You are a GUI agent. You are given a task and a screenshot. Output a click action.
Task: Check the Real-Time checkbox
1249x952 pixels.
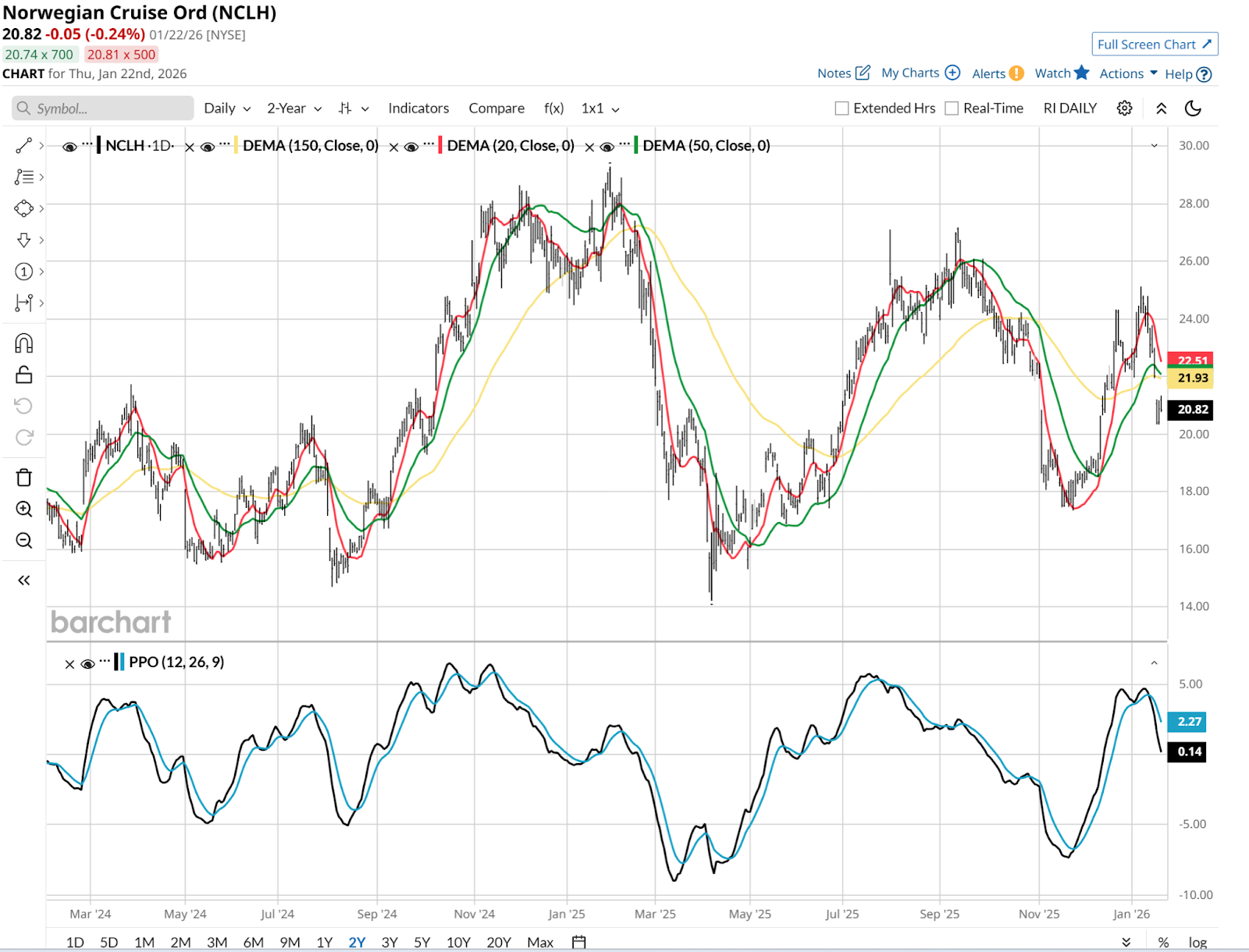click(952, 108)
